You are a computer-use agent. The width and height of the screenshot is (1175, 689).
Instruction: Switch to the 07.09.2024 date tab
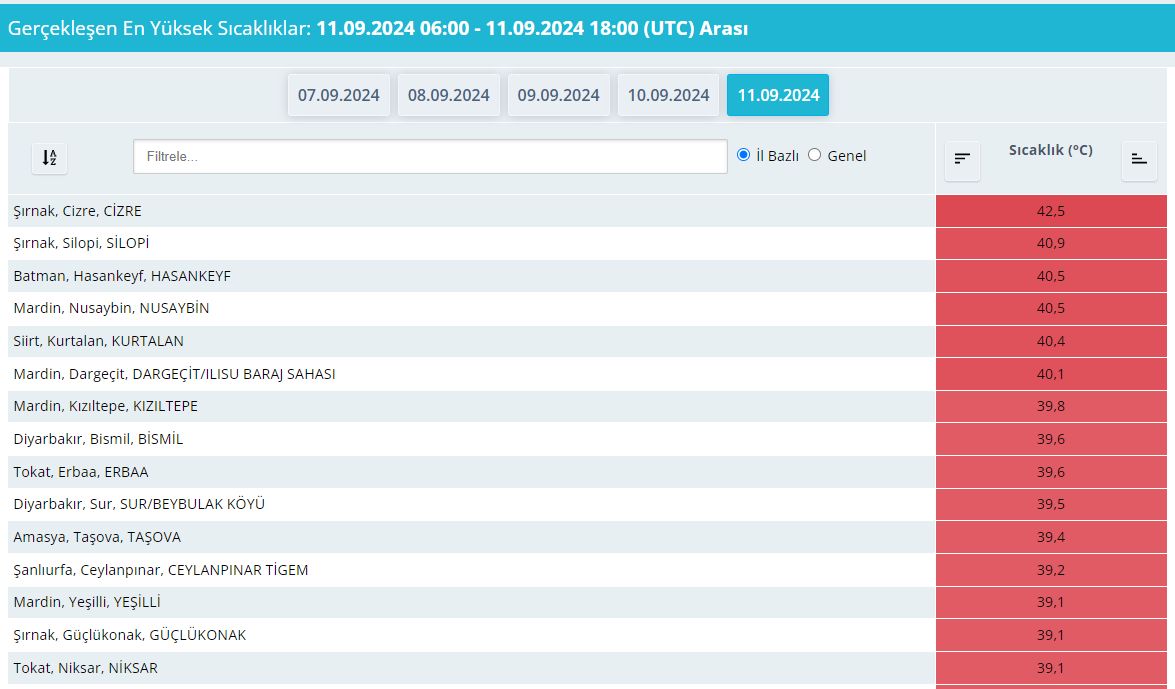coord(338,95)
